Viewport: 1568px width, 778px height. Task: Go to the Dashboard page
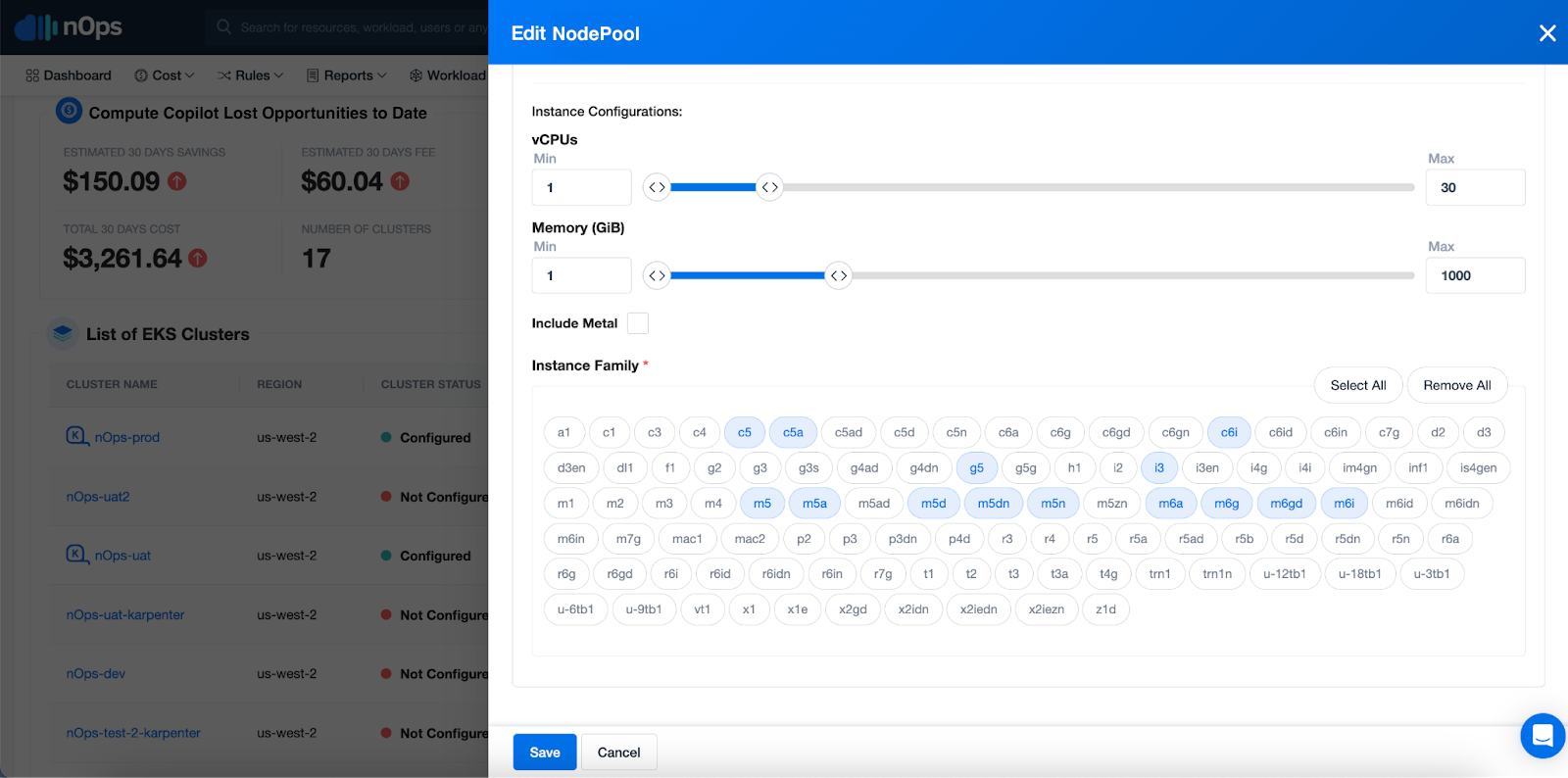click(69, 75)
